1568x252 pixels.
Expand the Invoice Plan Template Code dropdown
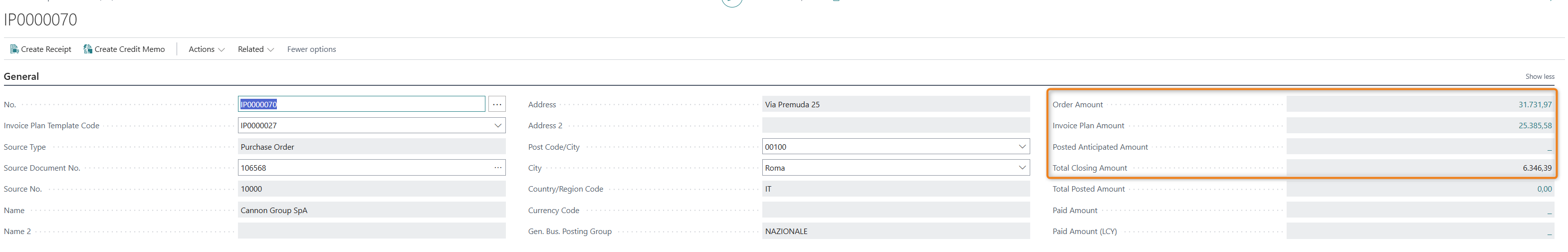click(497, 126)
